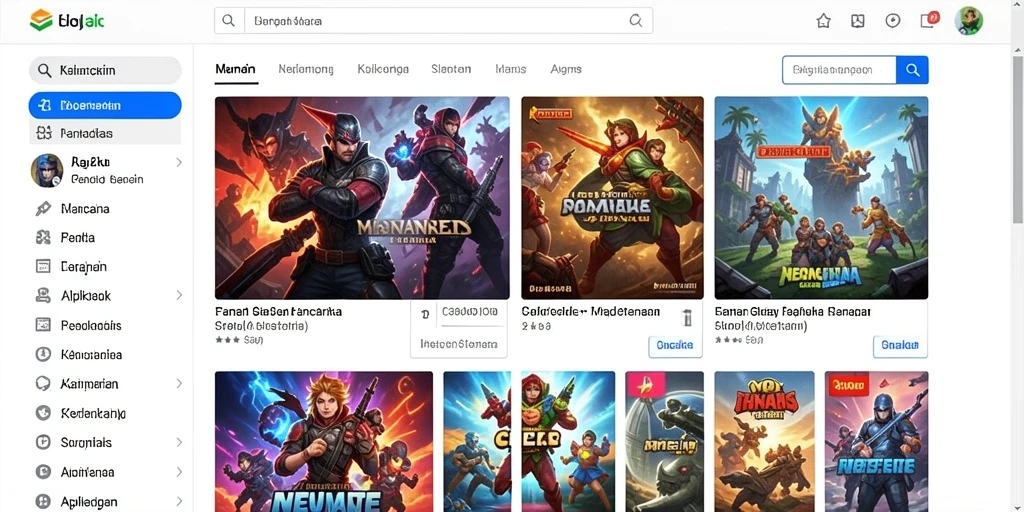
Task: Click the button under the Romahe game card
Action: click(x=675, y=346)
